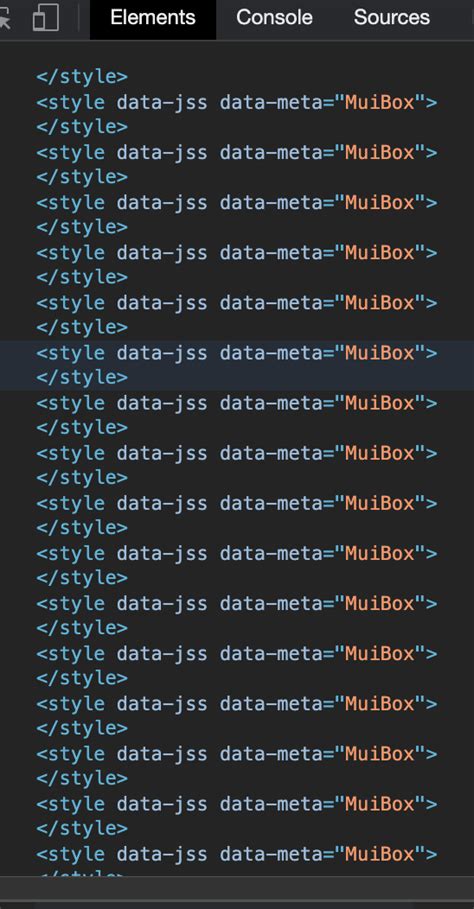Click data-jss attribute in the highlighted row
Viewport: 474px width, 909px height.
pyautogui.click(x=162, y=352)
